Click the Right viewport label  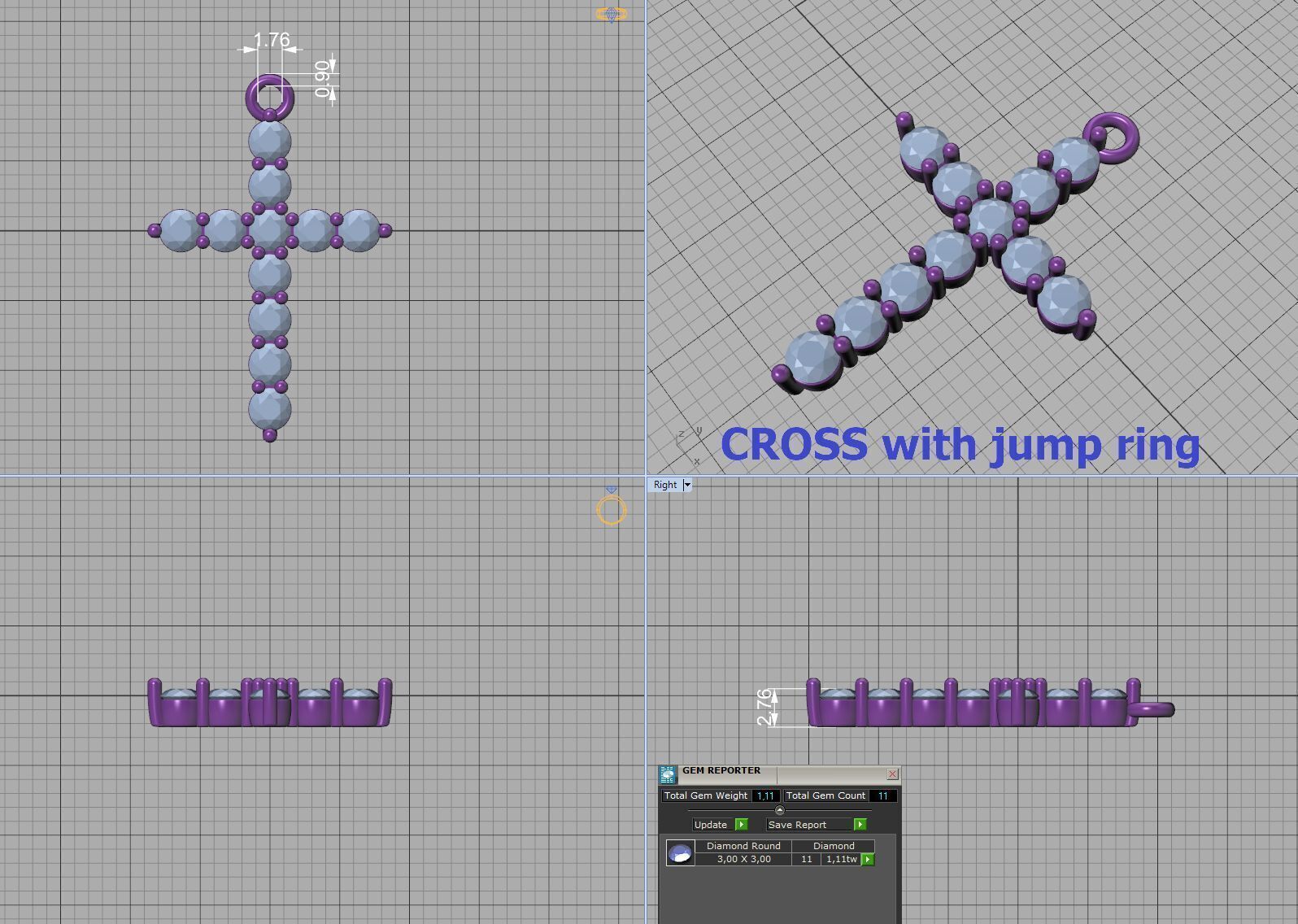pyautogui.click(x=665, y=485)
